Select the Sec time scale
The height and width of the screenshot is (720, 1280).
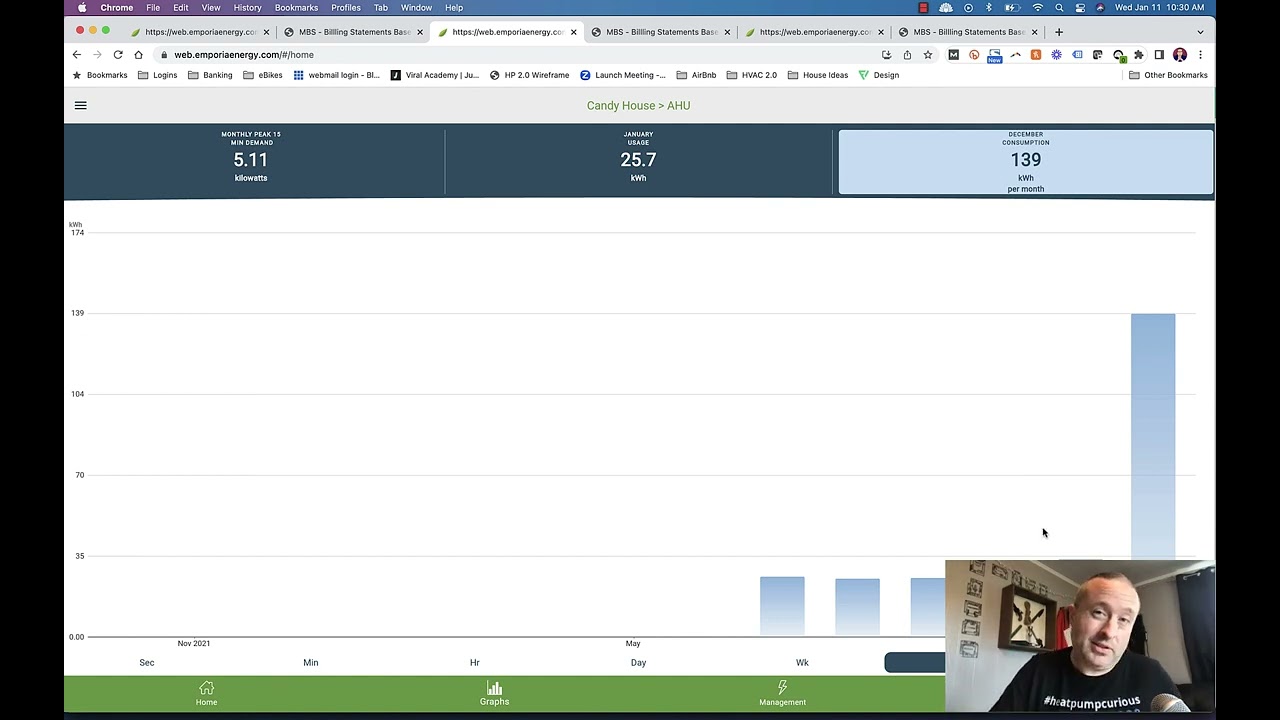point(147,662)
